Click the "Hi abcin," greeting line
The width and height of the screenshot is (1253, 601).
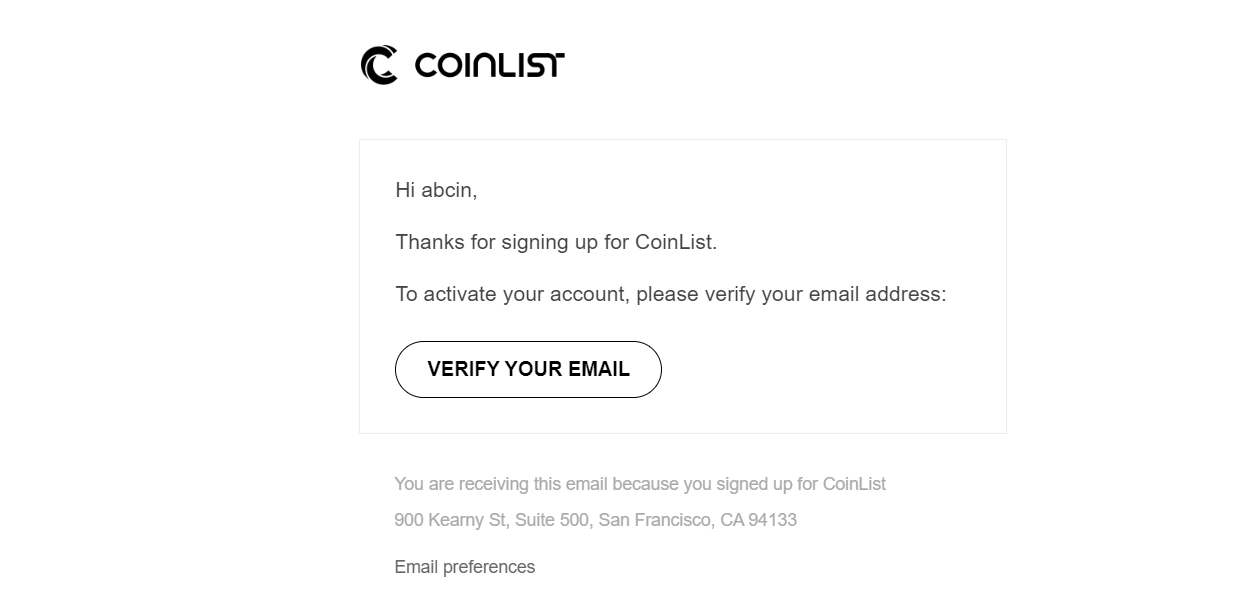pos(436,190)
